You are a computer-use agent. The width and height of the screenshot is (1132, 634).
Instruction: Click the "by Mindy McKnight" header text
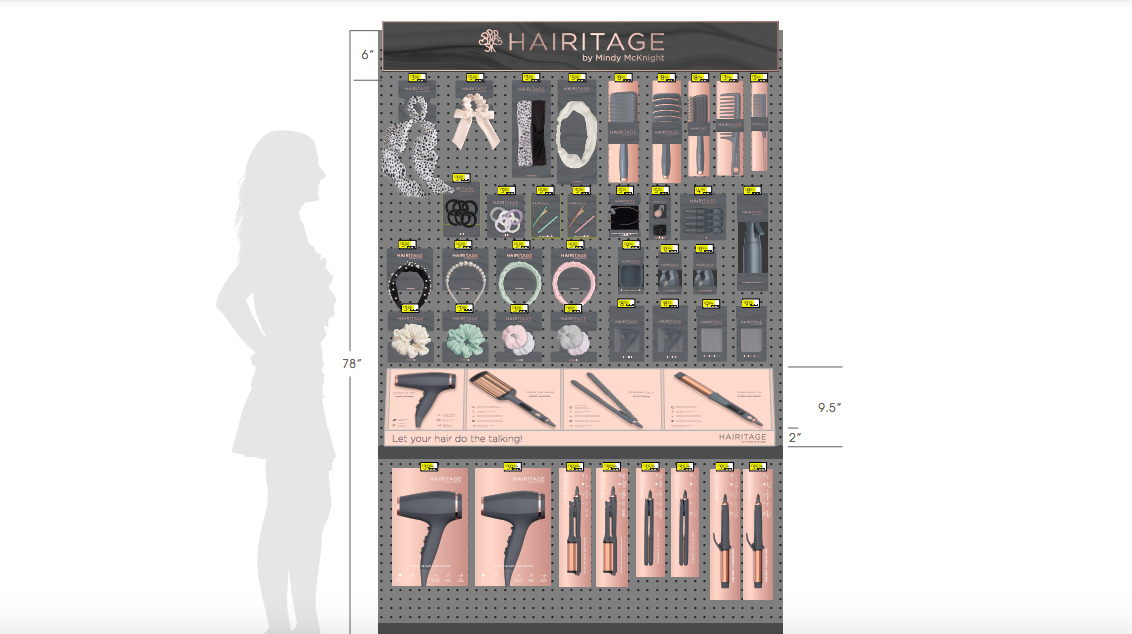623,58
